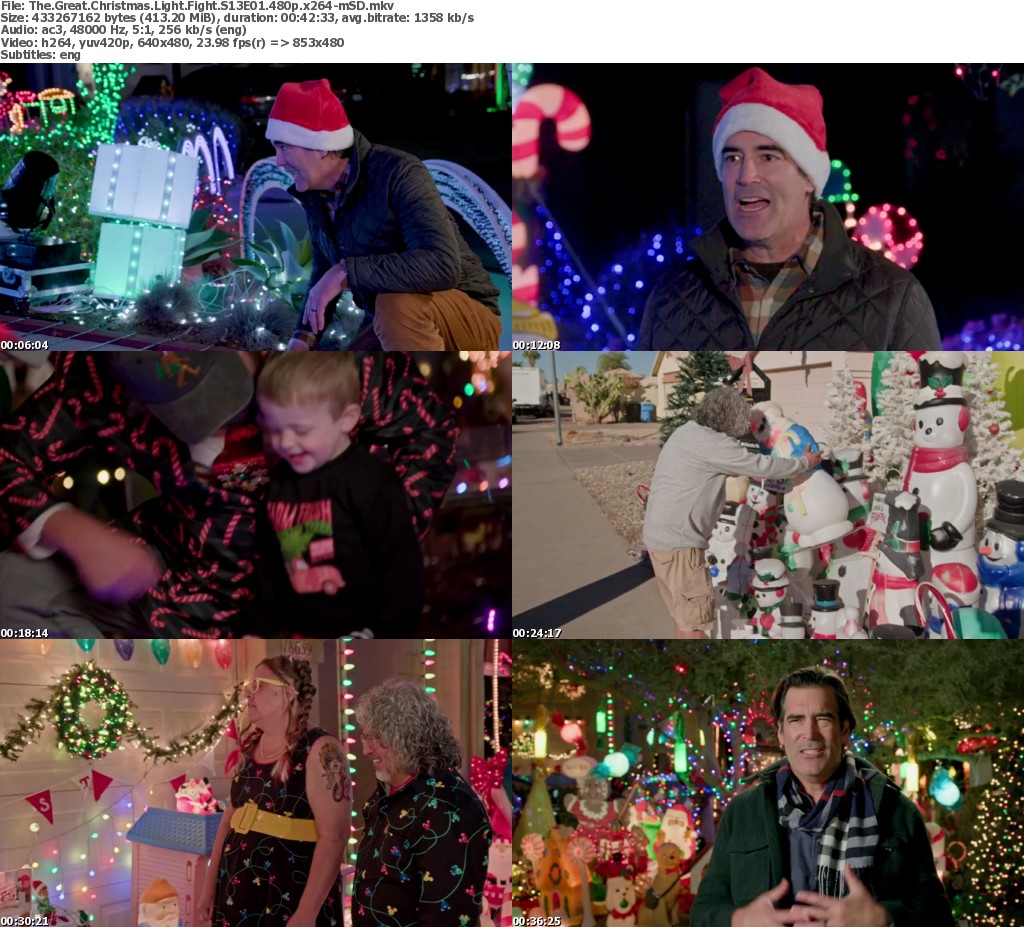The width and height of the screenshot is (1024, 927).
Task: Click the Size and duration info line
Action: pyautogui.click(x=237, y=18)
